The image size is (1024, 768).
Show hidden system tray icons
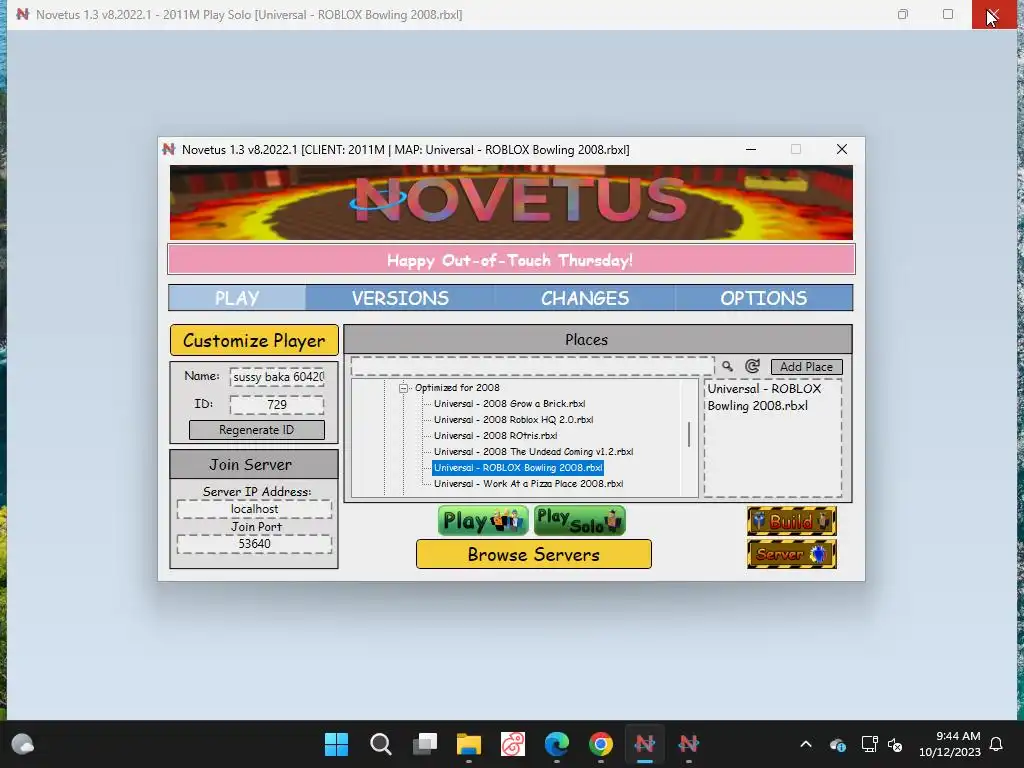(806, 744)
